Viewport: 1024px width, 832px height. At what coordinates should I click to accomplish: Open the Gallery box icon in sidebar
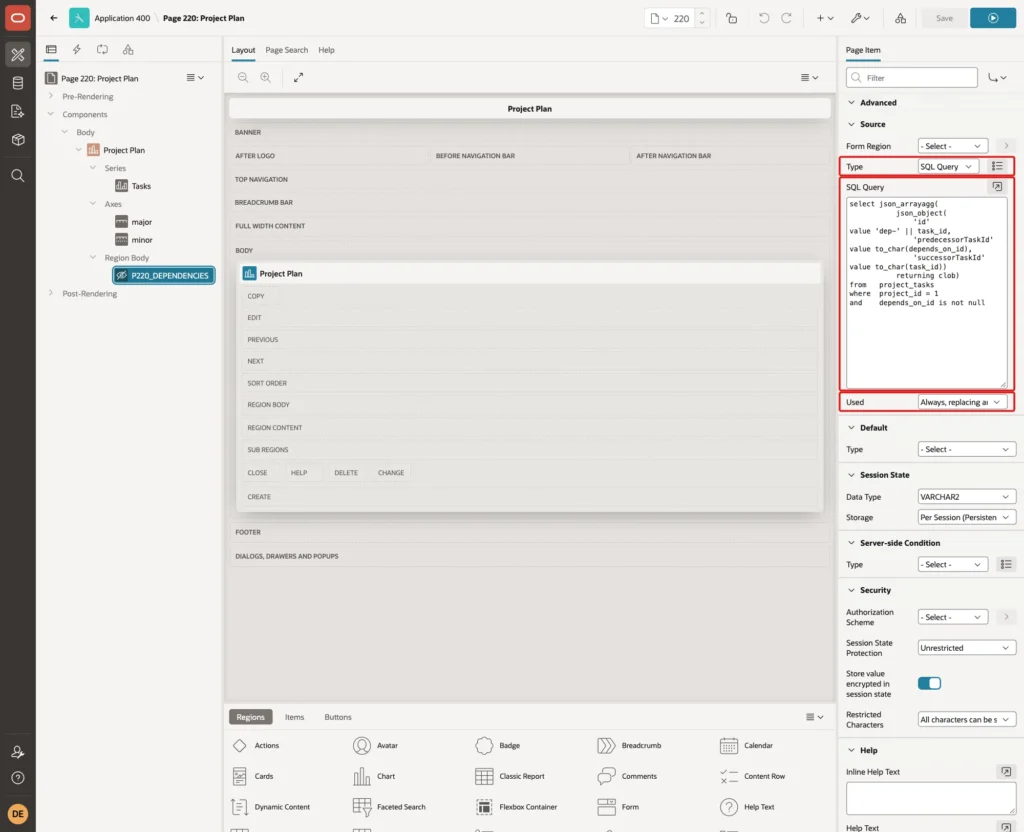[x=18, y=139]
